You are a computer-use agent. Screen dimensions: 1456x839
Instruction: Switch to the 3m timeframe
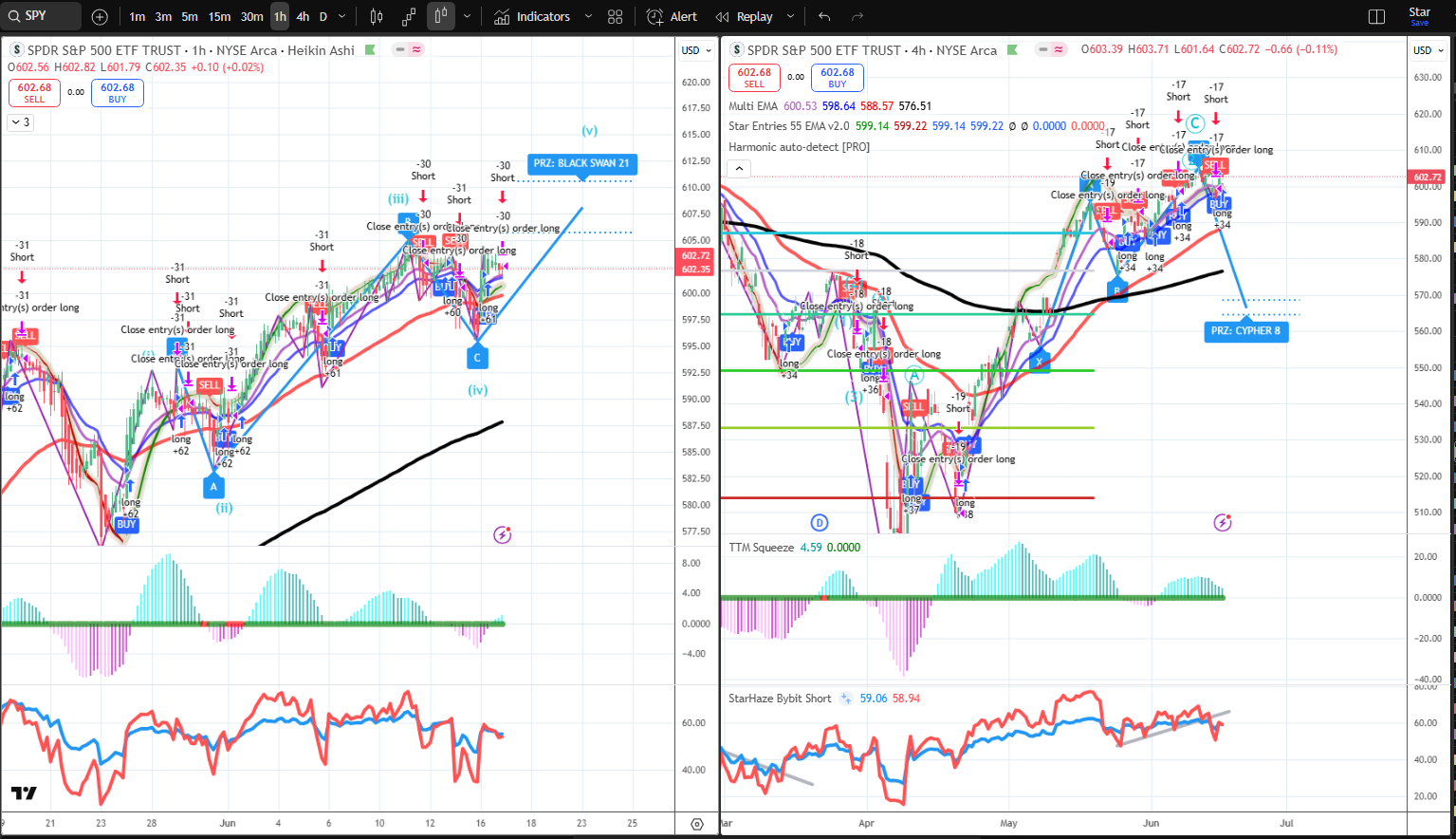click(163, 17)
